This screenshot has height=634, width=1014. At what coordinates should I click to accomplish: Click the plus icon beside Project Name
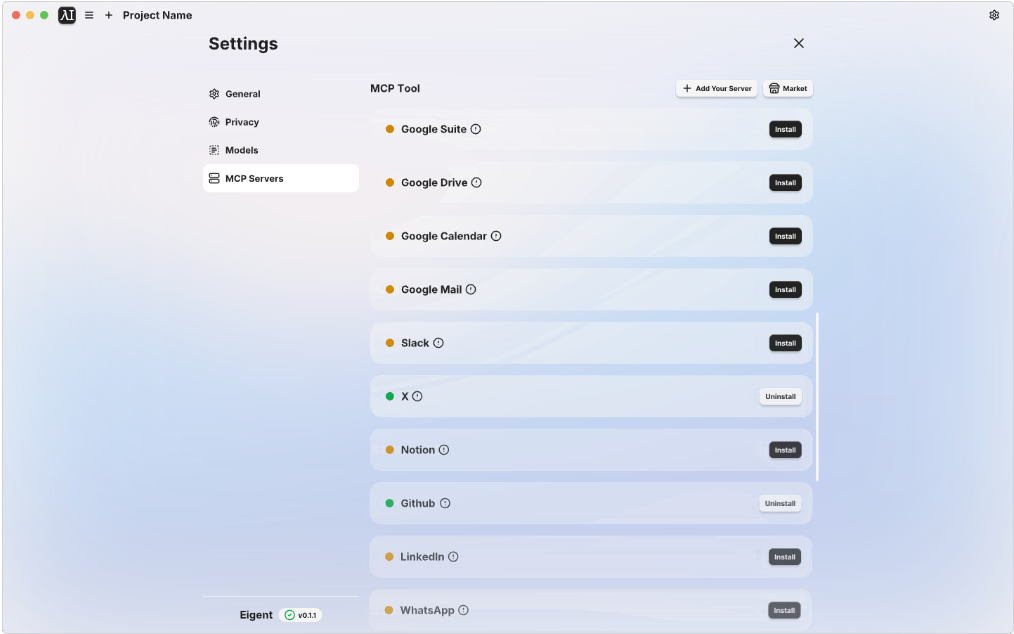(109, 15)
